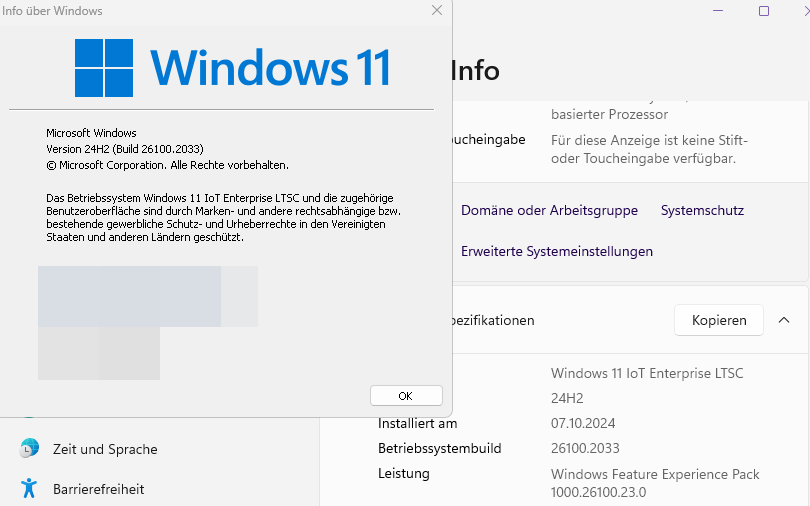The width and height of the screenshot is (810, 506).
Task: Click the Windows 11 logo in the dialog
Action: pos(232,68)
